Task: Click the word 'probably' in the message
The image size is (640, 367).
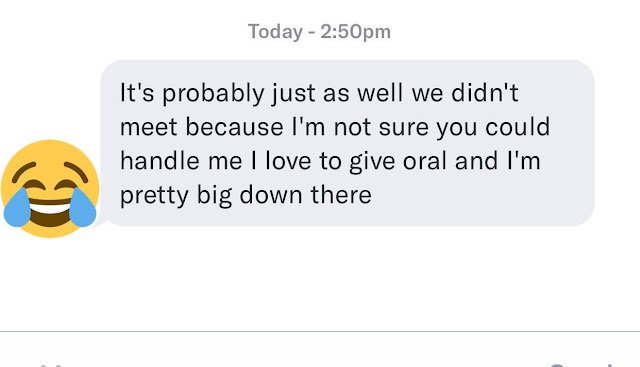Action: [213, 93]
